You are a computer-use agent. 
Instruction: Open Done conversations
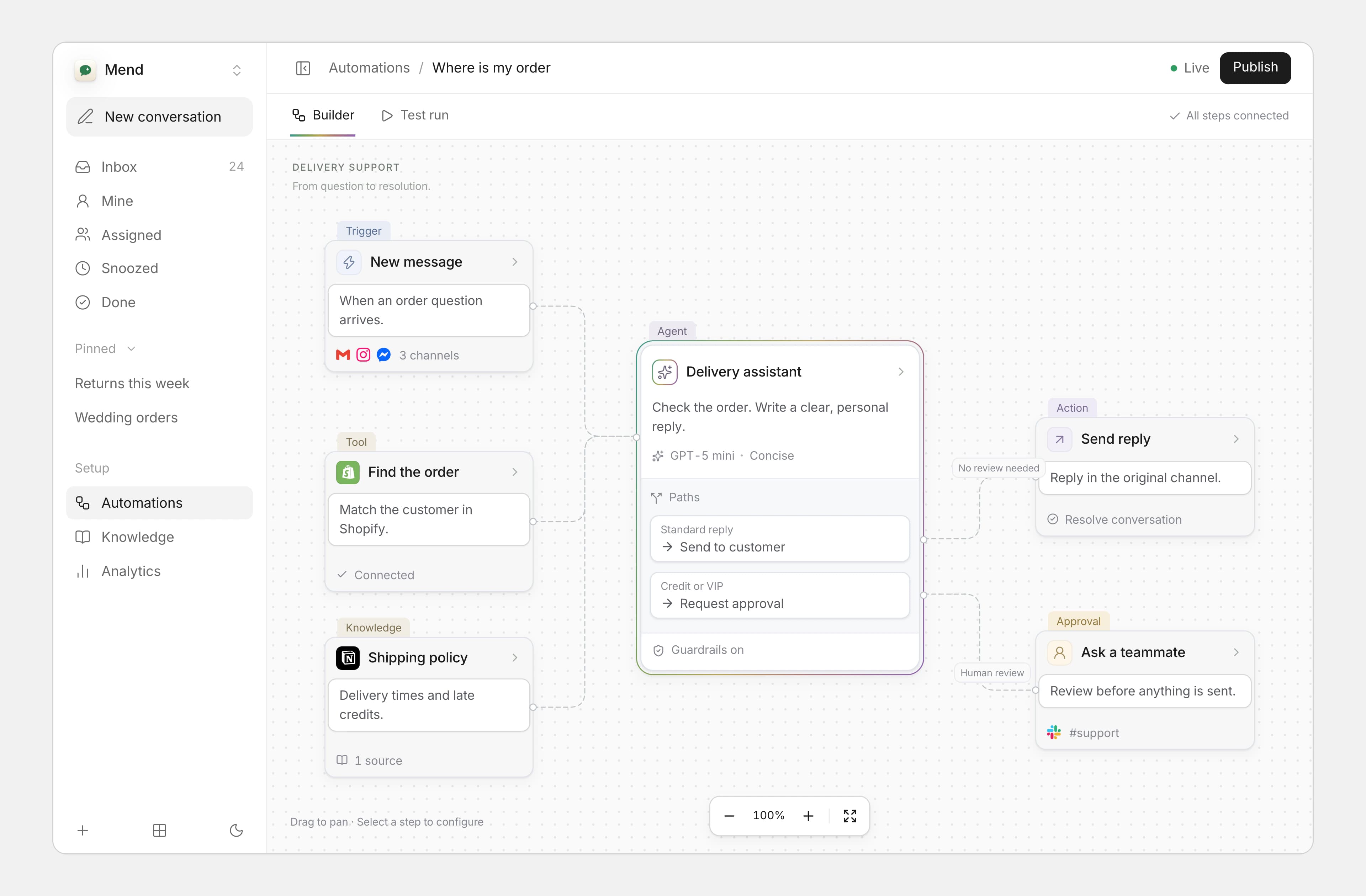159,302
